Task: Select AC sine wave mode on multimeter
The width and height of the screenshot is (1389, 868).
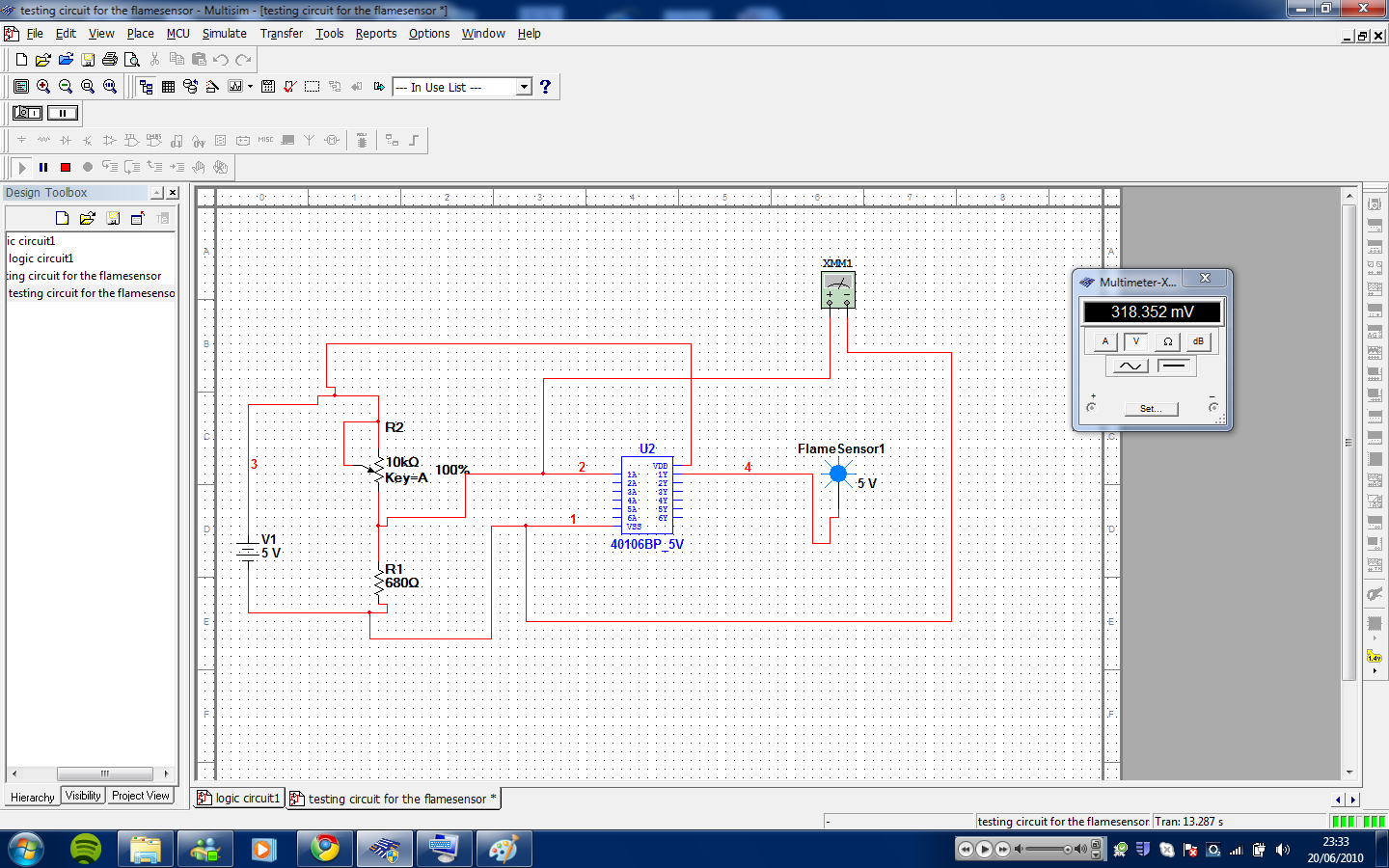Action: [1130, 366]
